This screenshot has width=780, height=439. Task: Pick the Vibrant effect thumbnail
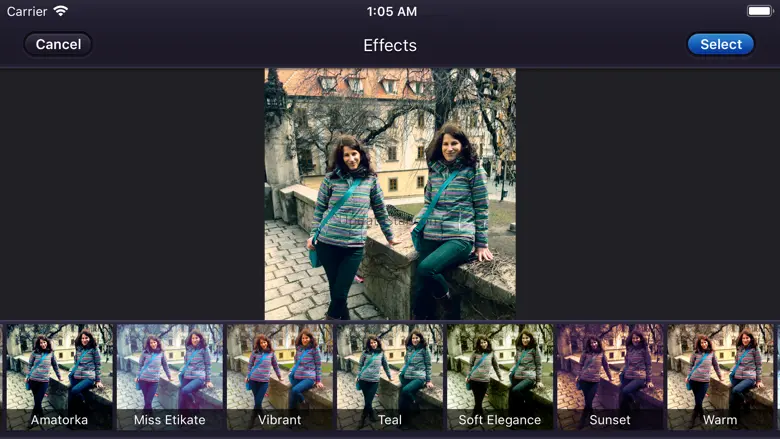(280, 377)
